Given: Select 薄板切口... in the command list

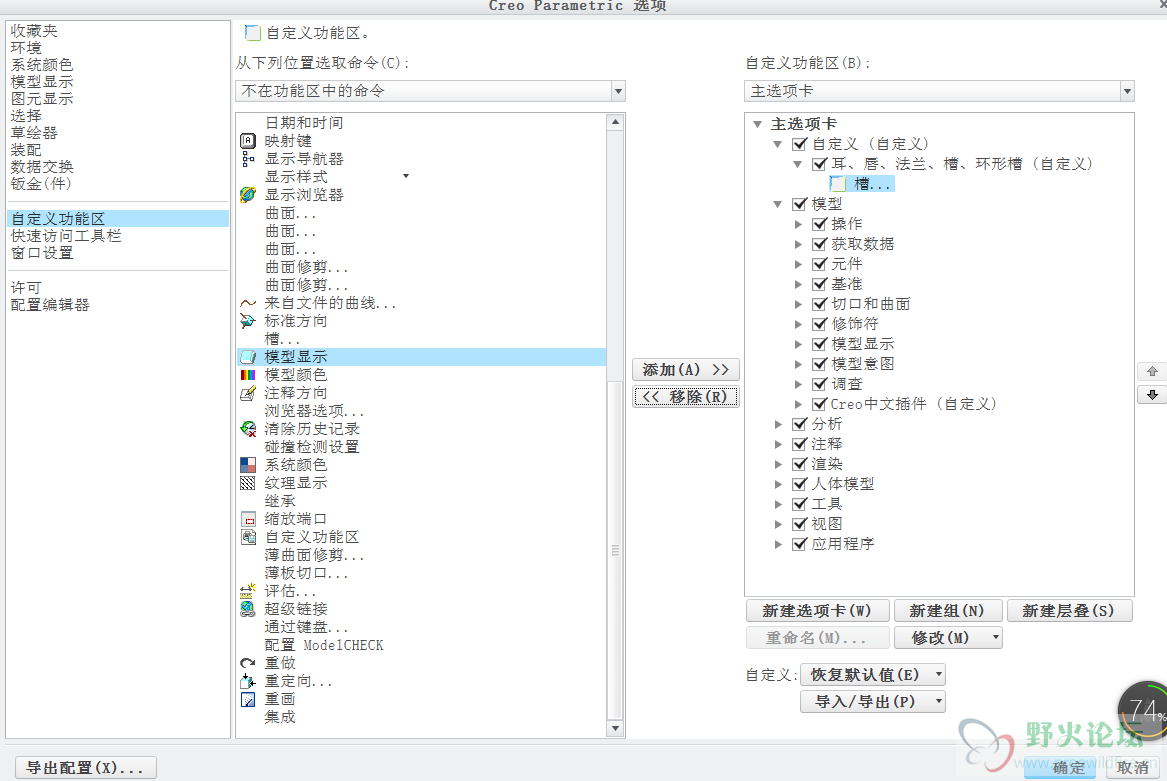Looking at the screenshot, I should pyautogui.click(x=306, y=573).
